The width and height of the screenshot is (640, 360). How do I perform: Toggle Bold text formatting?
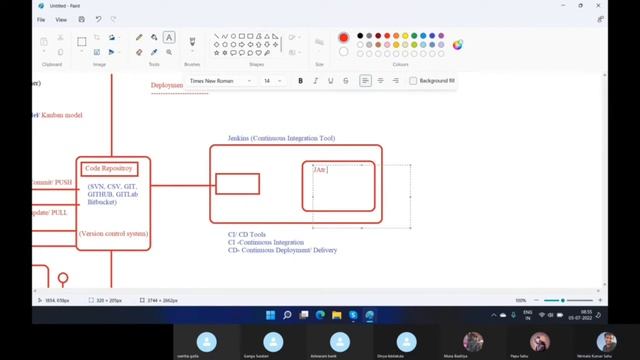(300, 81)
